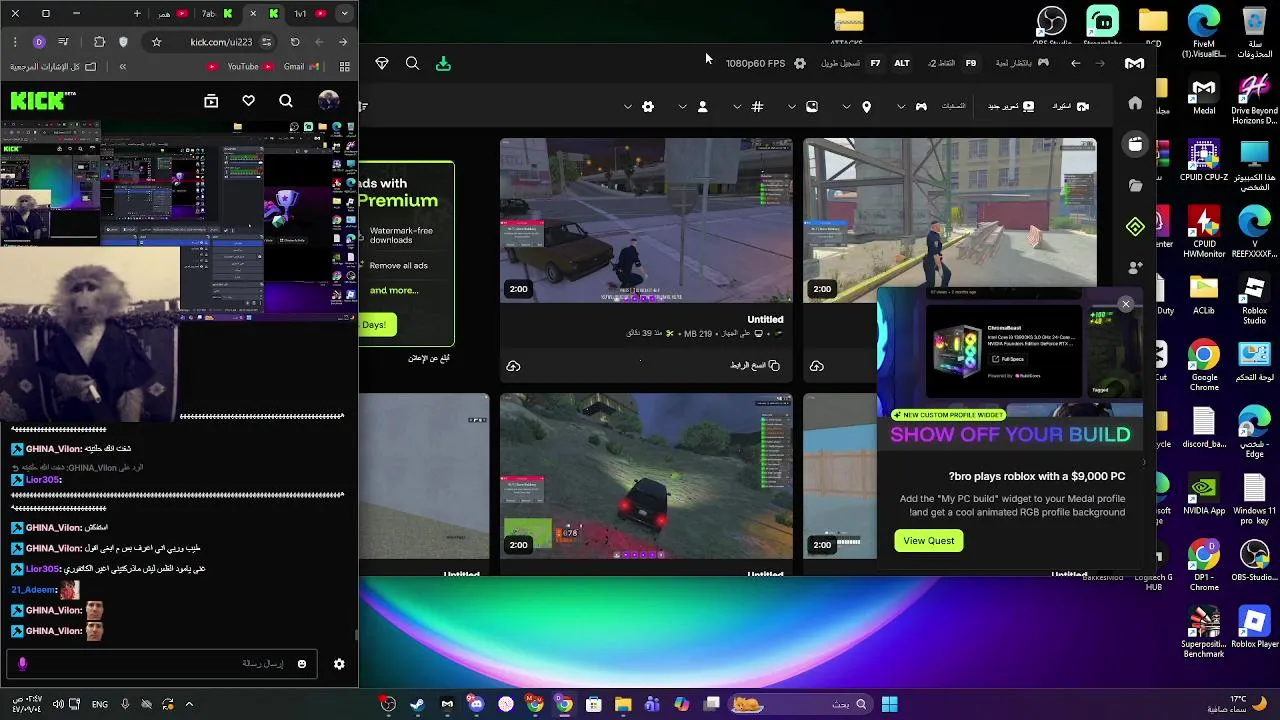Open site info icon in address bar
Viewport: 1280px width, 720px height.
266,42
